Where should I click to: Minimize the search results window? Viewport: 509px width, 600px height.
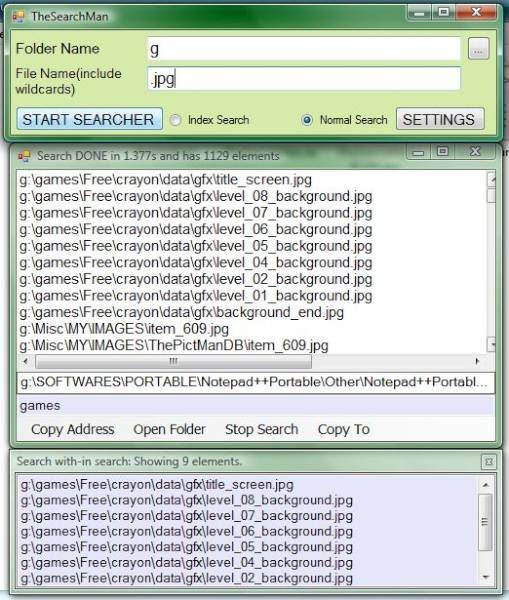(x=418, y=152)
